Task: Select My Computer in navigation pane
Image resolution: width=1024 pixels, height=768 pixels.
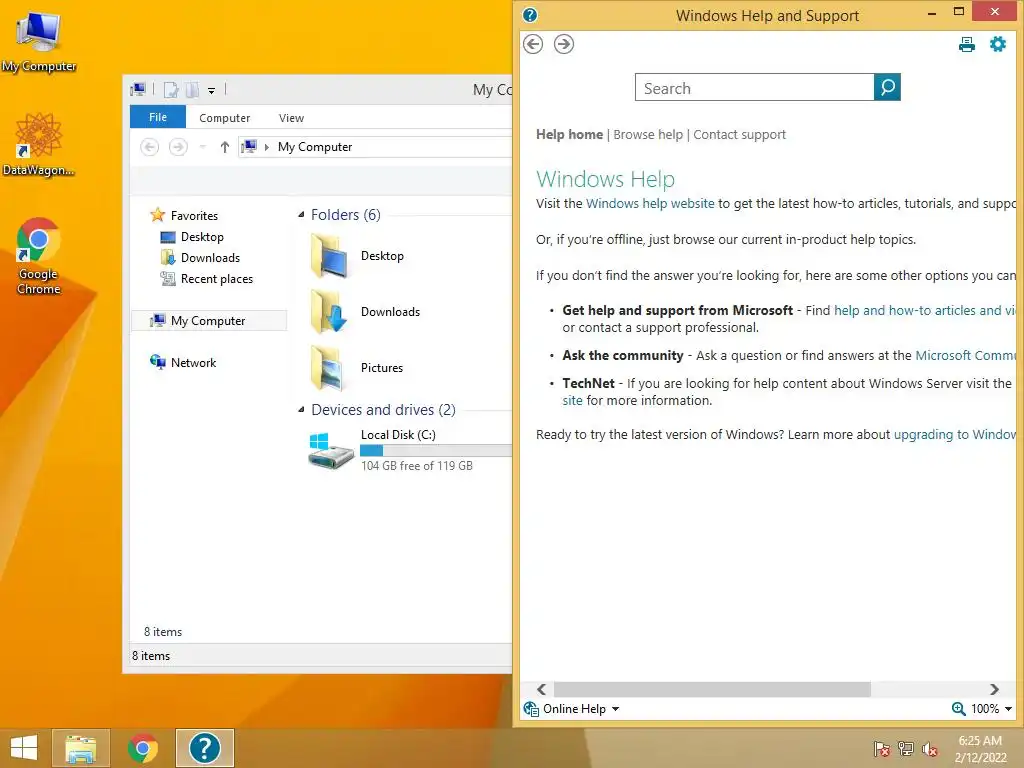Action: (208, 321)
